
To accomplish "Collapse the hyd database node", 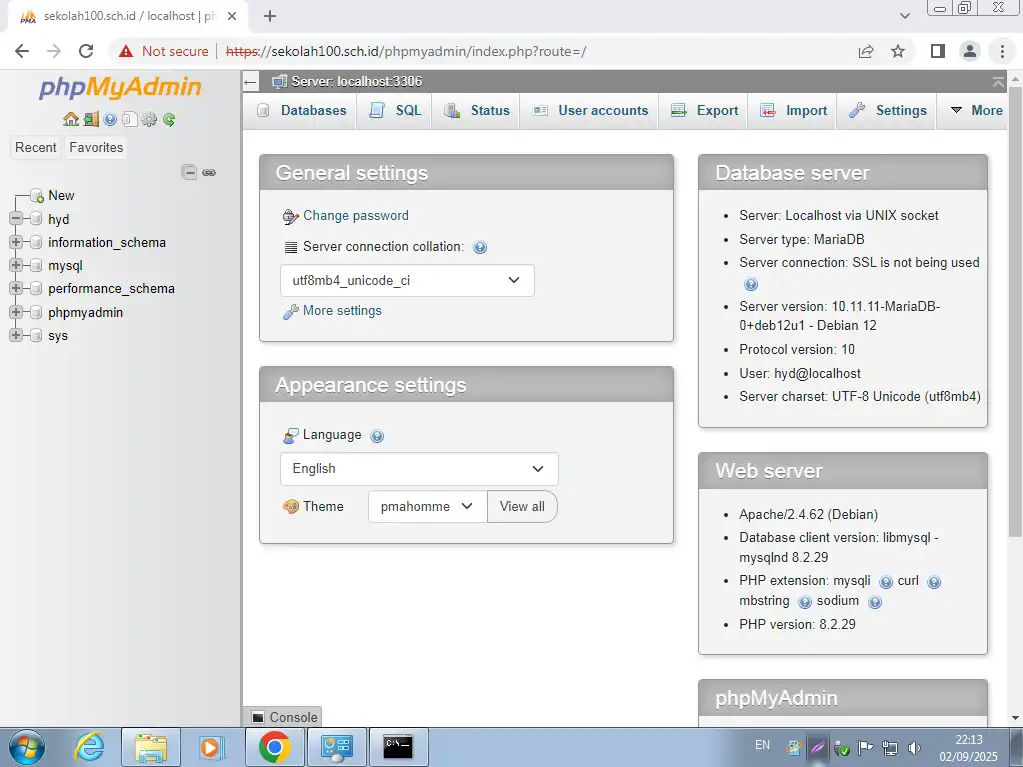I will coord(16,218).
